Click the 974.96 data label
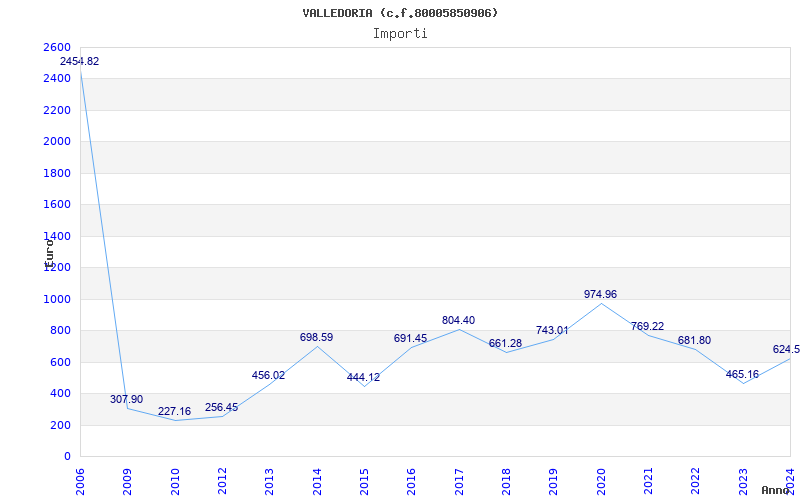The width and height of the screenshot is (800, 500). 601,294
